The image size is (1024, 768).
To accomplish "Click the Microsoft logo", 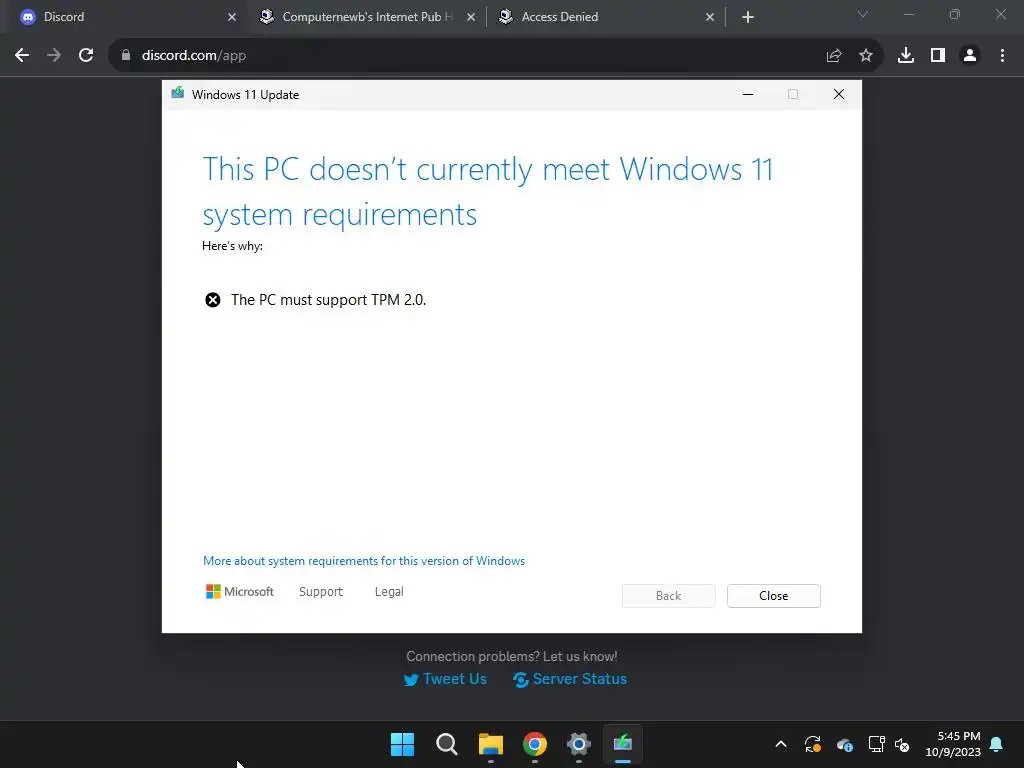I will pyautogui.click(x=240, y=592).
